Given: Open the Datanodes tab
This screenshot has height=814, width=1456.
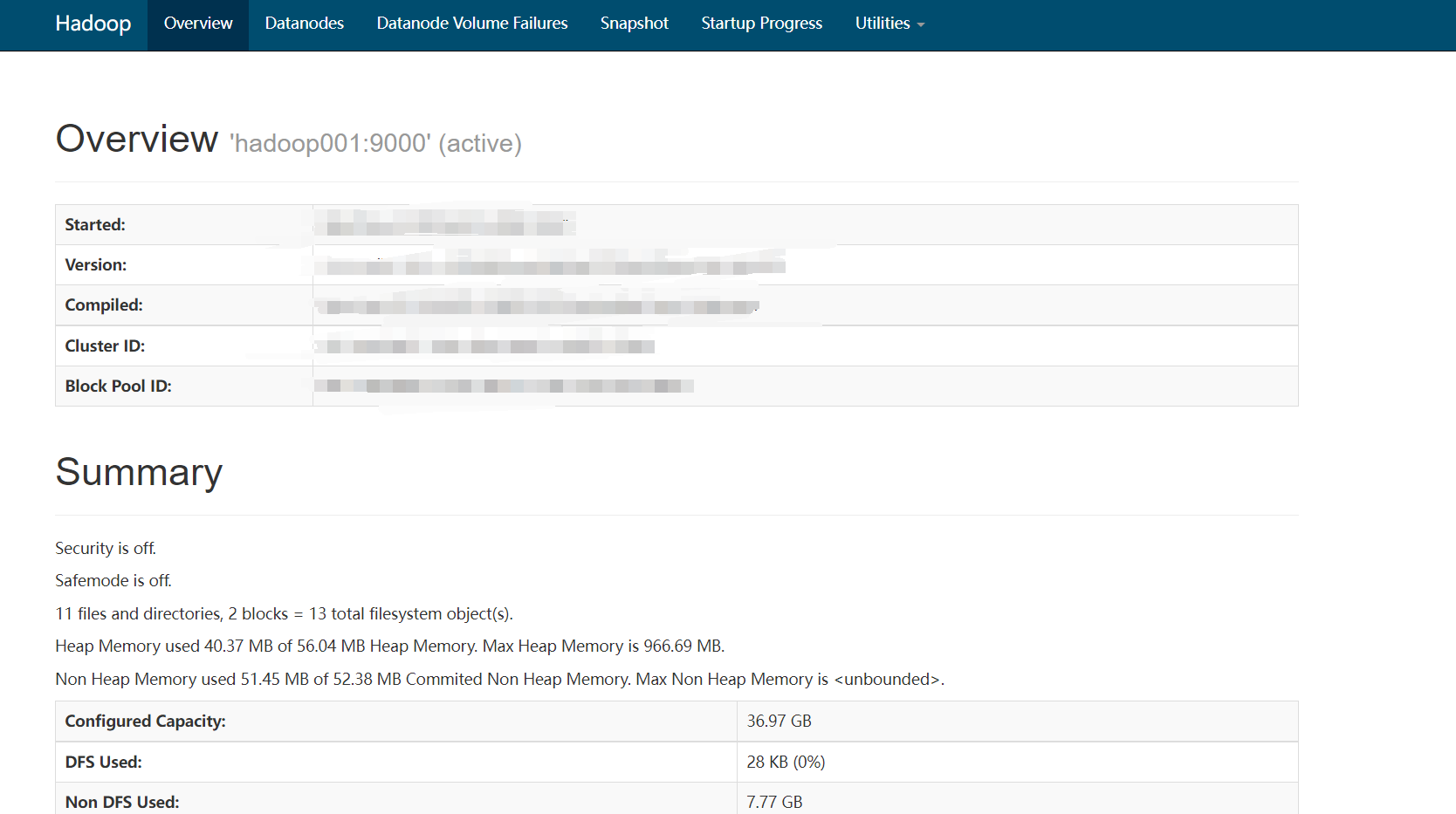Looking at the screenshot, I should (x=304, y=24).
